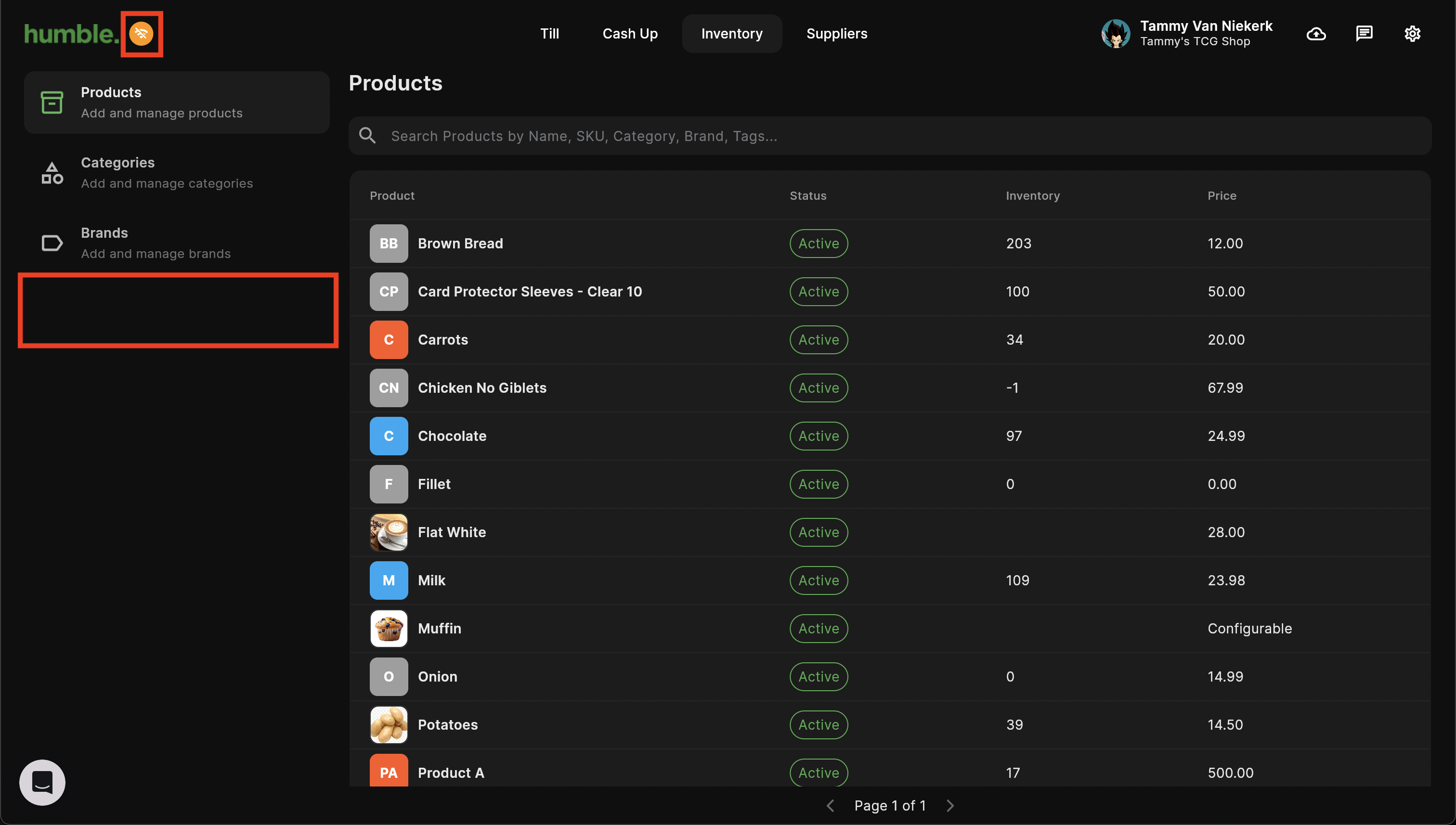Click price 500.00 for Product A
The width and height of the screenshot is (1456, 825).
tap(1231, 773)
